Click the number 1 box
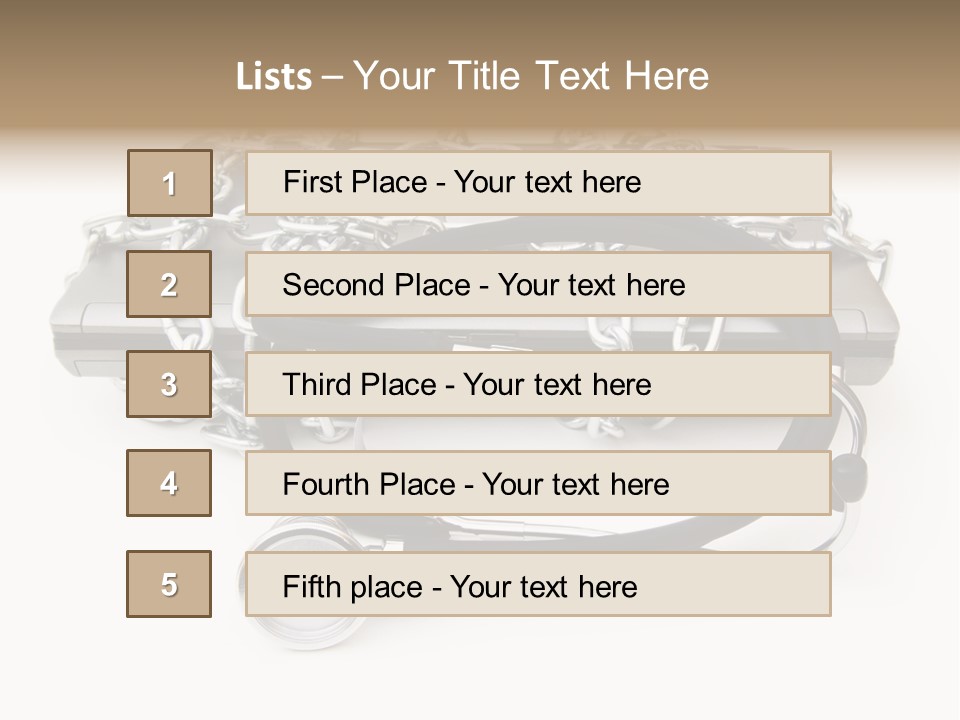960x720 pixels. [169, 183]
